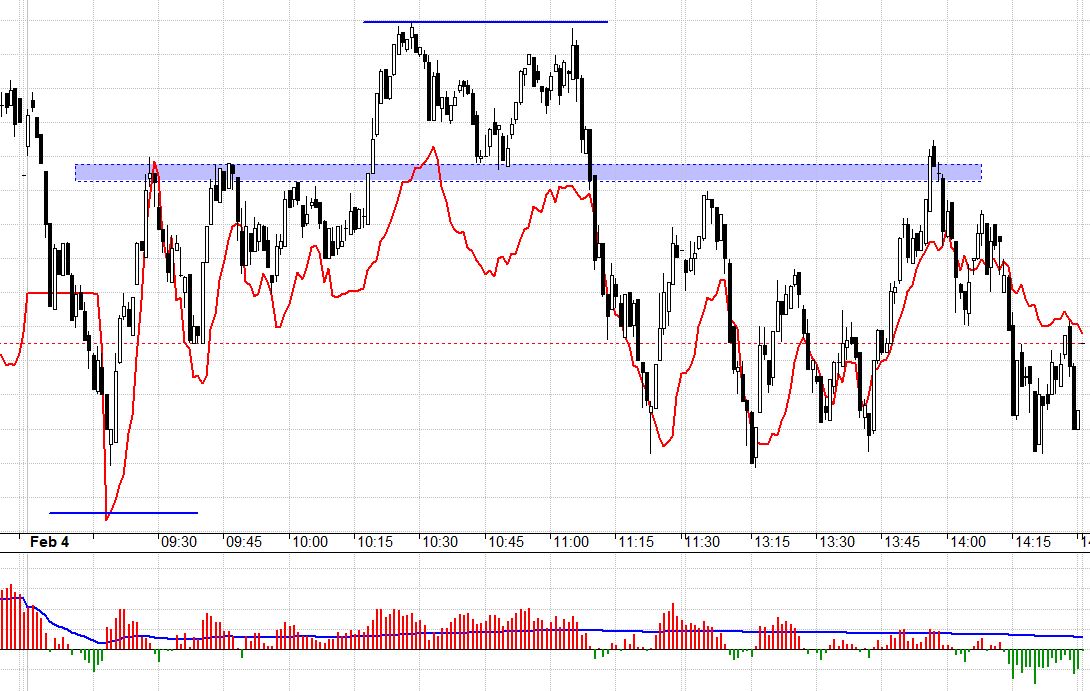Click the 14:15 time axis label
Viewport: 1090px width, 691px height.
[1033, 542]
